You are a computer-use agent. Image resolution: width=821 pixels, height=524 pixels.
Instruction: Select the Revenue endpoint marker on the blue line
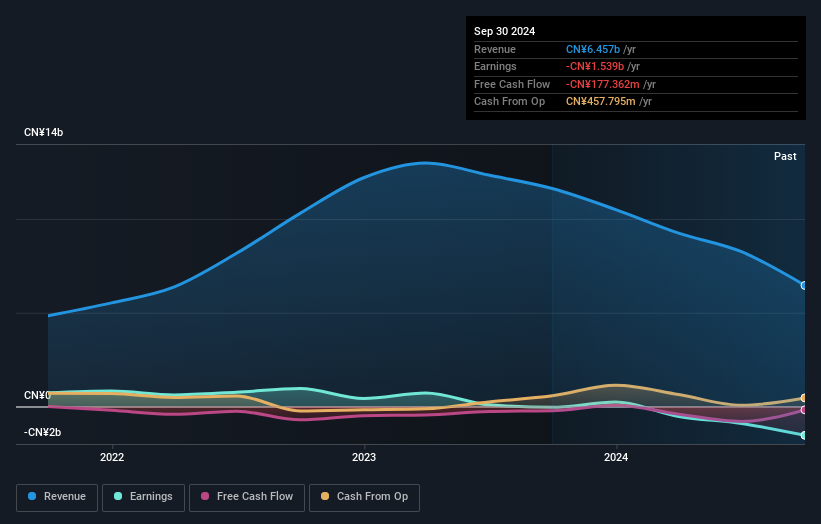point(804,285)
